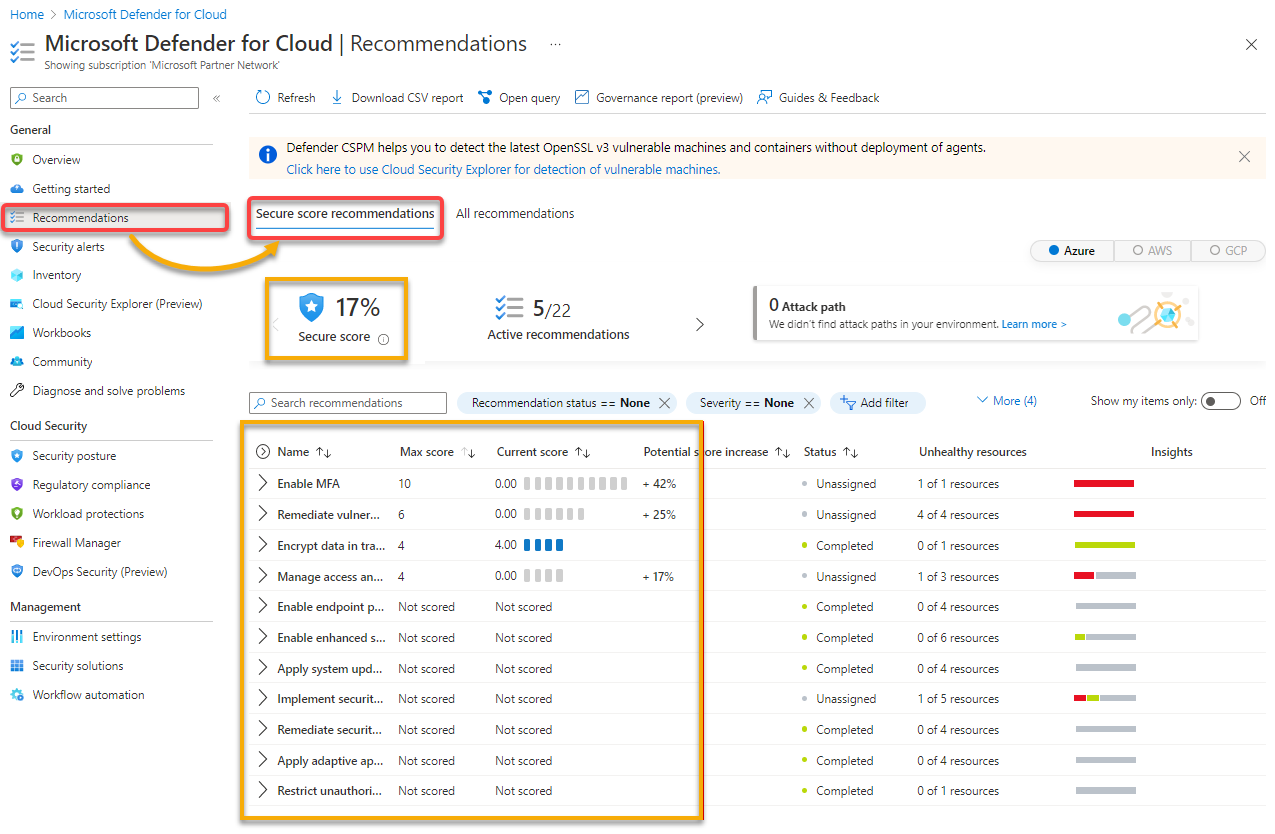Sort by the Current score column header

pos(543,452)
